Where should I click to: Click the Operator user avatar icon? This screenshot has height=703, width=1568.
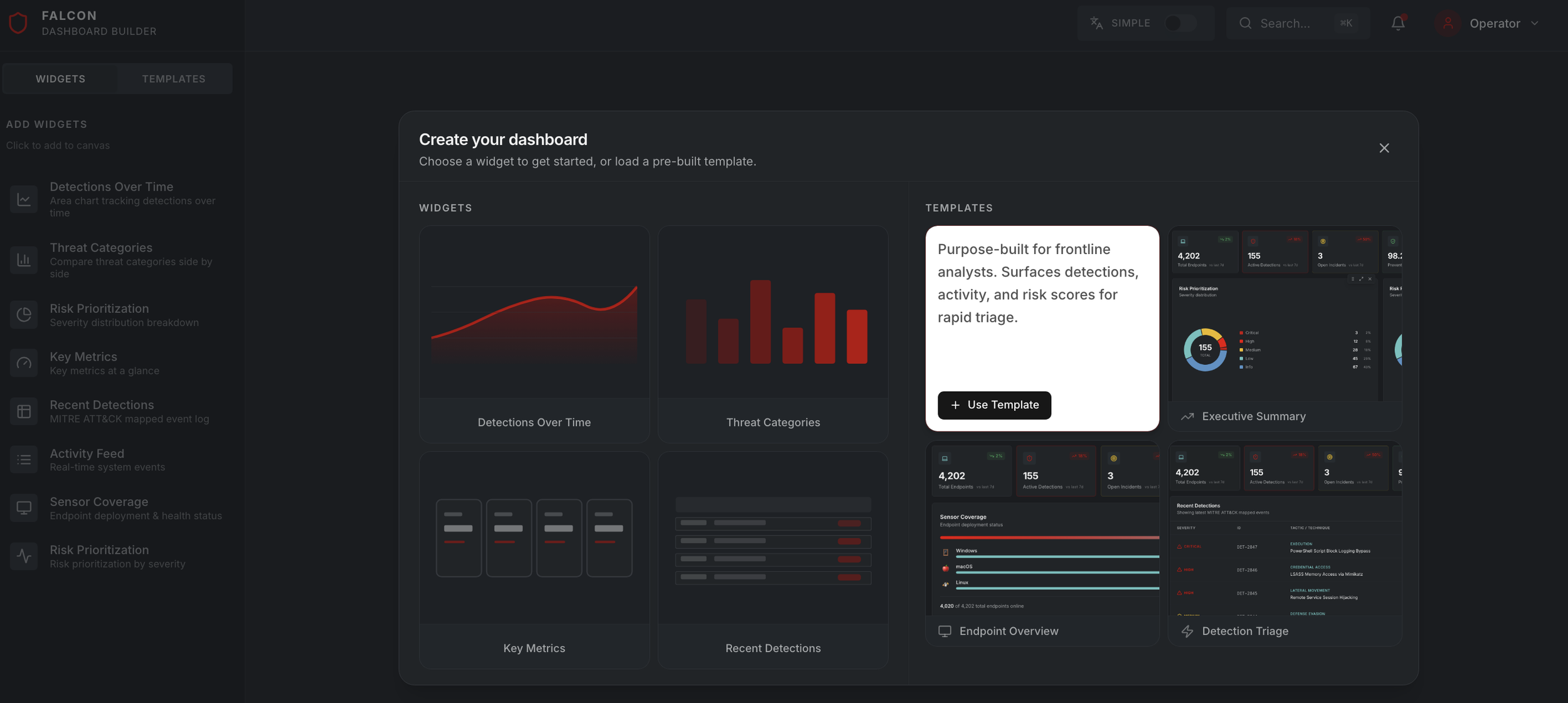1448,23
